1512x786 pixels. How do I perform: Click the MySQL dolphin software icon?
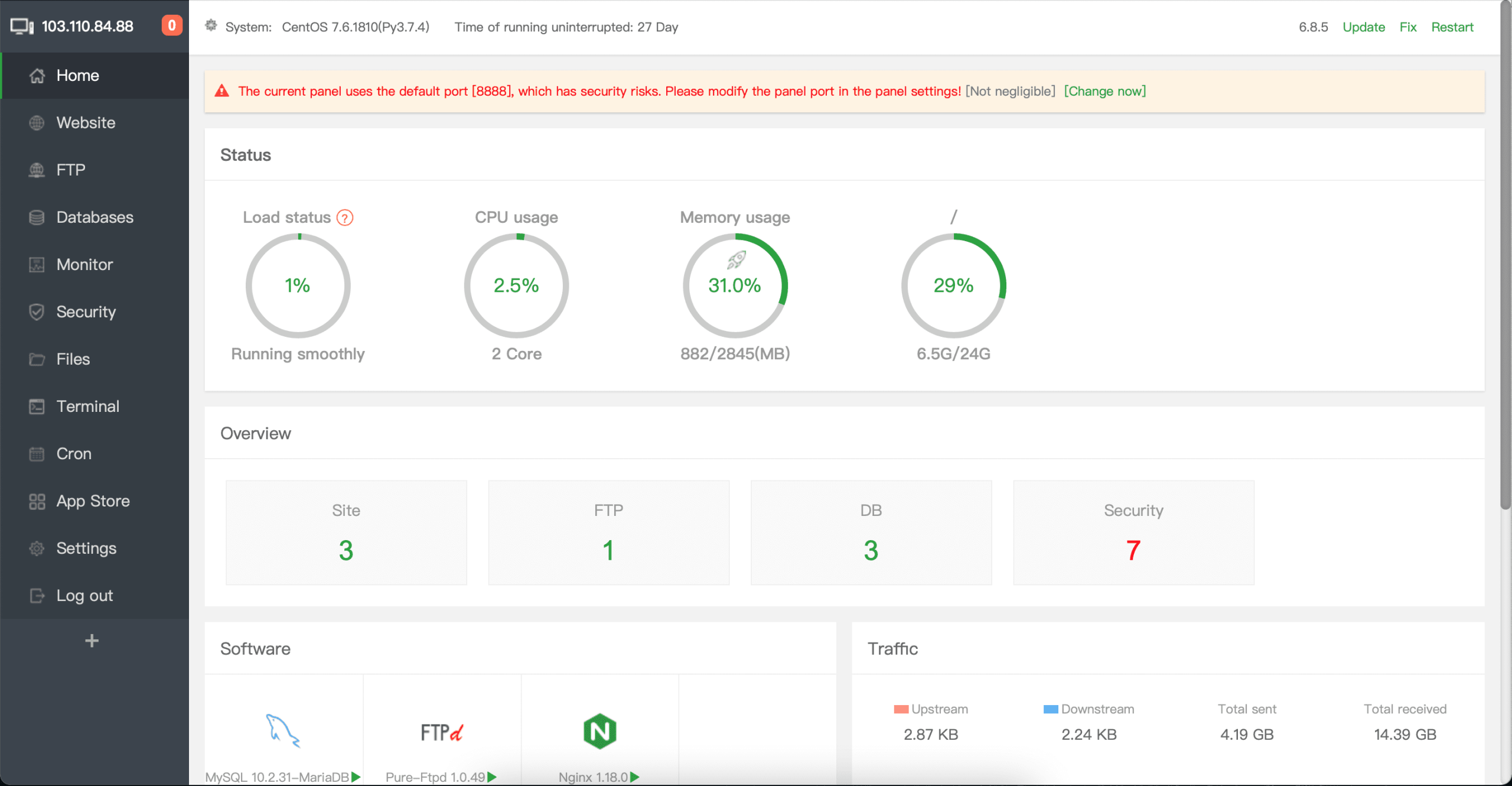tap(283, 731)
